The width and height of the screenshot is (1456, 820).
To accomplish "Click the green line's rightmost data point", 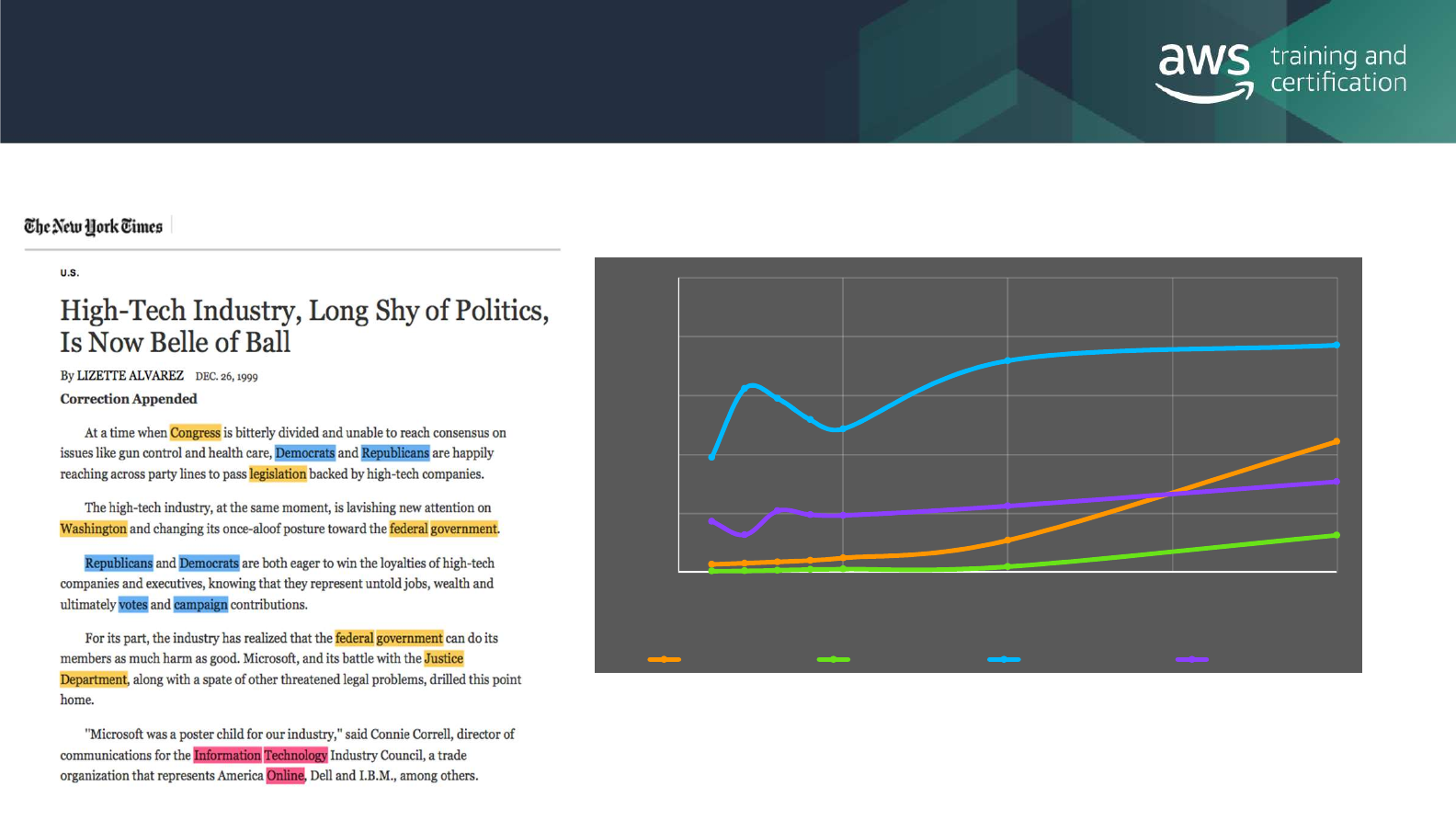I will click(x=1337, y=535).
